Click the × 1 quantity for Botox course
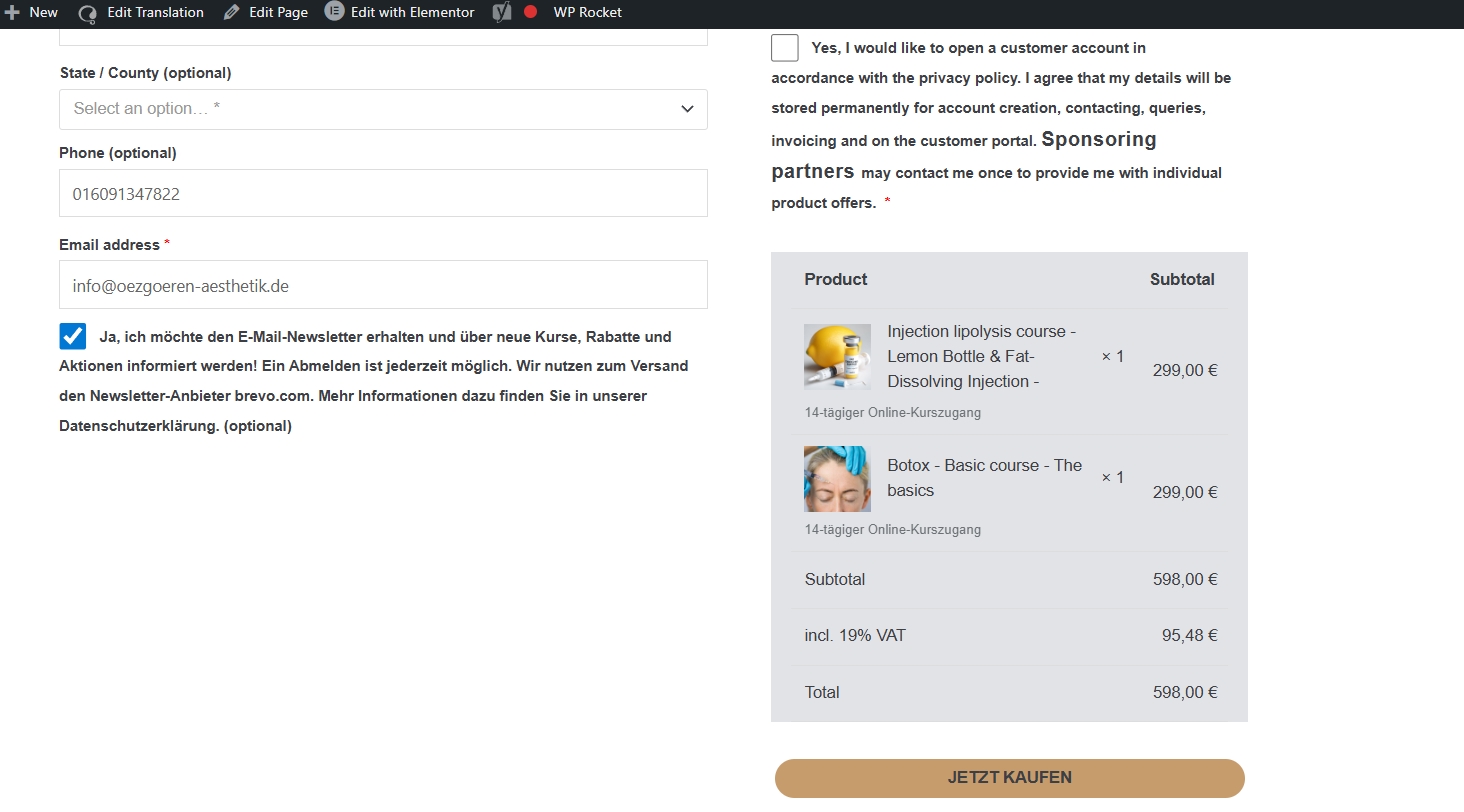Screen dimensions: 1464x812 [1112, 478]
